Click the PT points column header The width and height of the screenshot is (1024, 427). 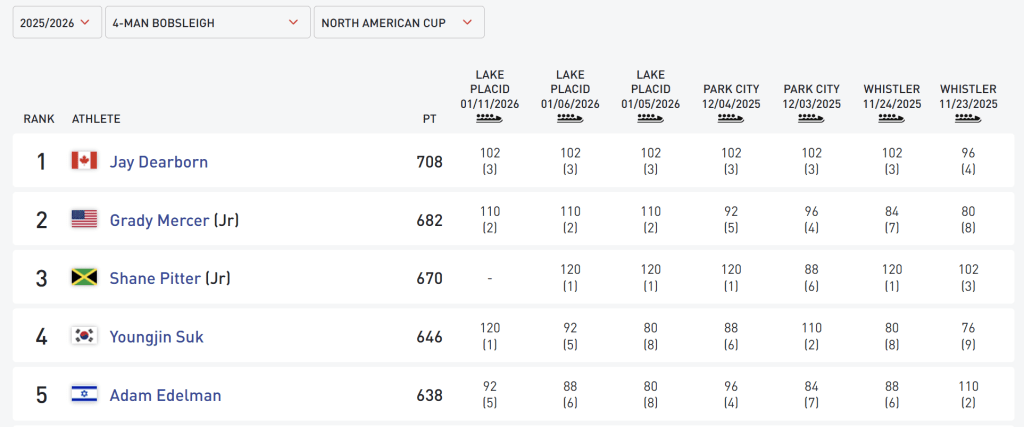pos(429,119)
